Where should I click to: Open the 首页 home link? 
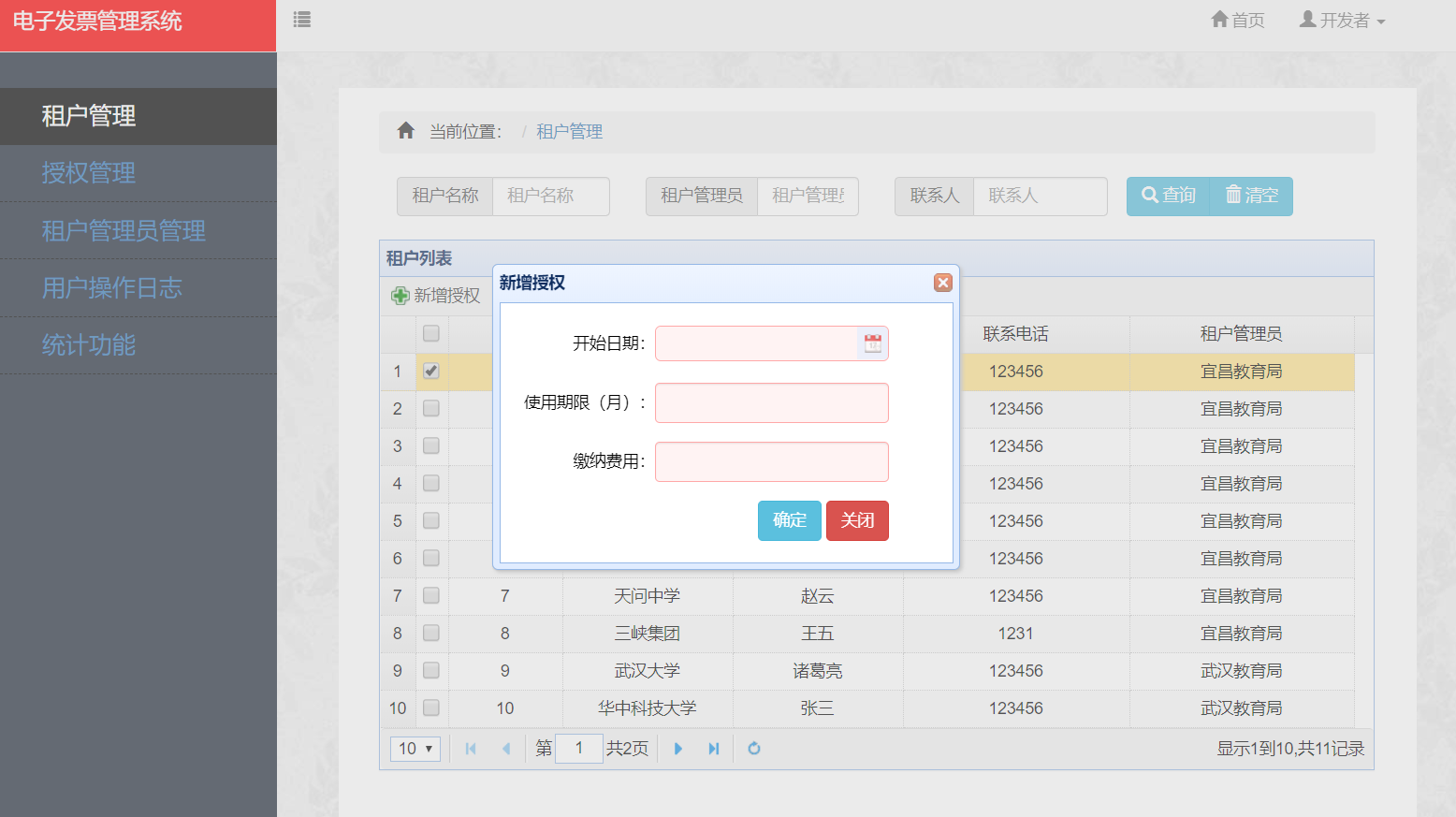[x=1238, y=20]
